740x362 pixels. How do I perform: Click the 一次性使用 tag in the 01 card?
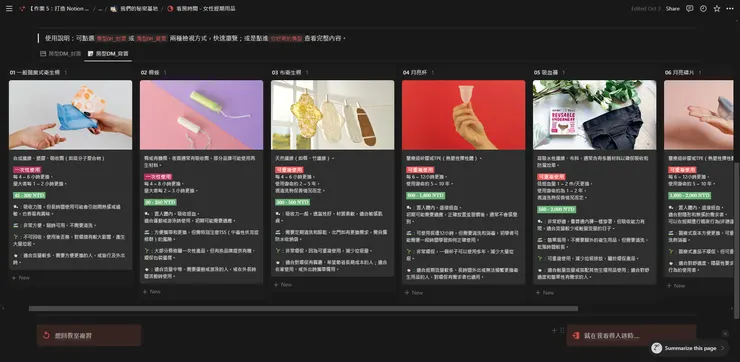pyautogui.click(x=27, y=169)
